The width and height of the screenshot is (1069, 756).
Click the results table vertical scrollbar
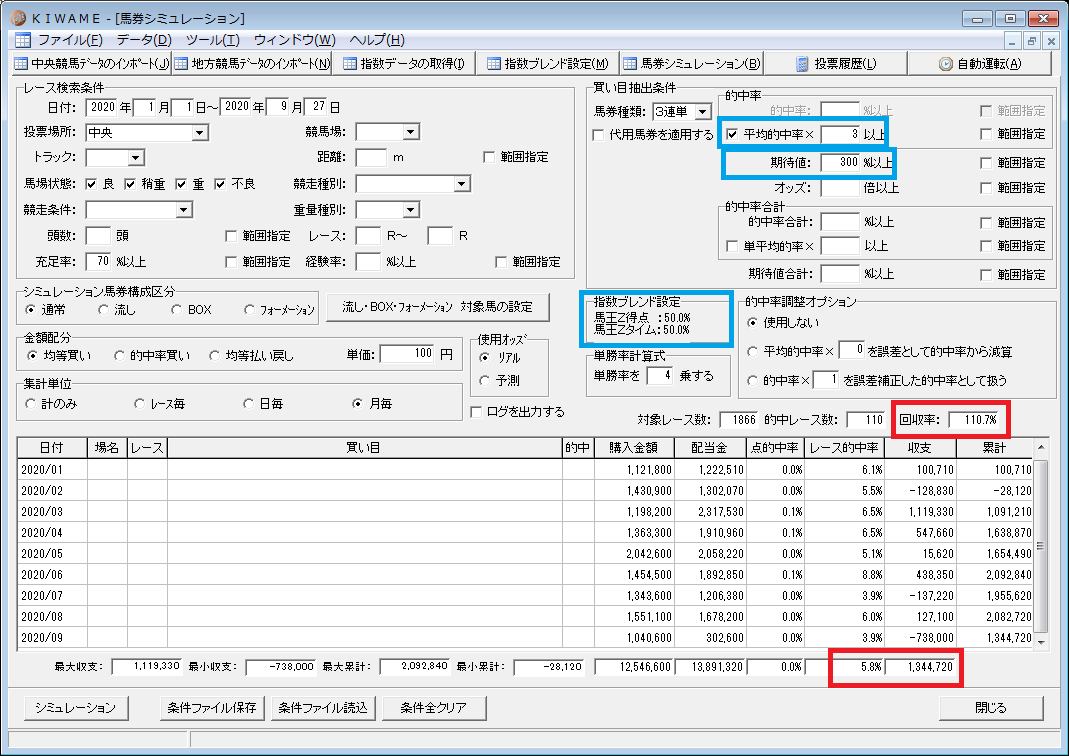(x=1040, y=546)
